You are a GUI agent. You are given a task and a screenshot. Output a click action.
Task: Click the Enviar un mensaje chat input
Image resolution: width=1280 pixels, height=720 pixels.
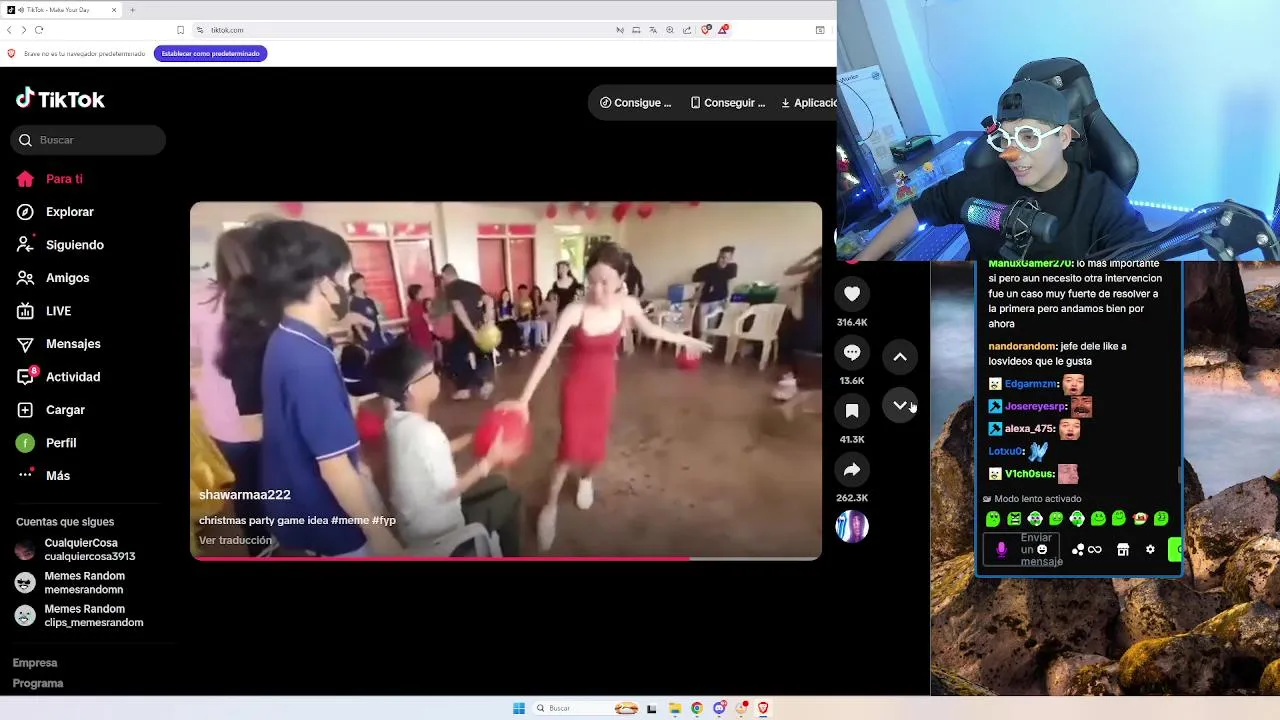(1023, 549)
